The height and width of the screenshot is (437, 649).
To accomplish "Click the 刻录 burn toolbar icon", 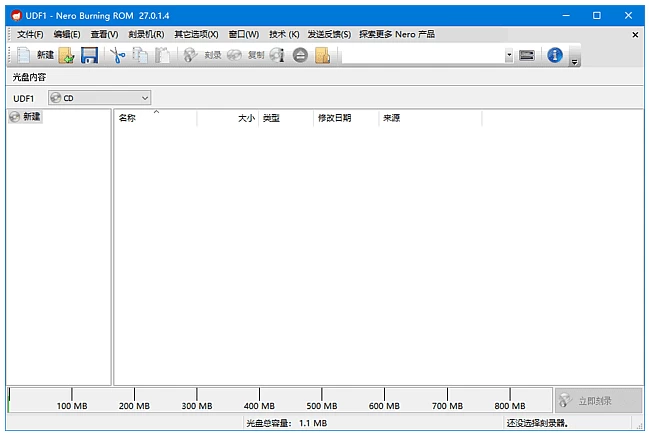I will pyautogui.click(x=202, y=56).
